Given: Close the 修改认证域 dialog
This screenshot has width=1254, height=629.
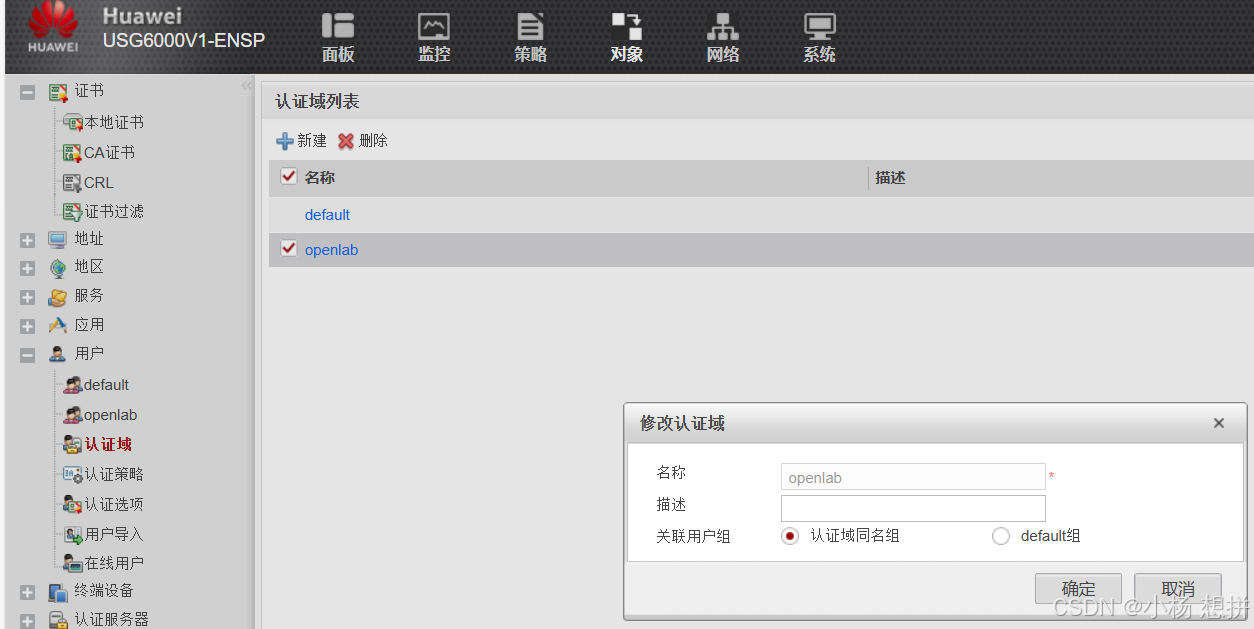Looking at the screenshot, I should 1219,424.
